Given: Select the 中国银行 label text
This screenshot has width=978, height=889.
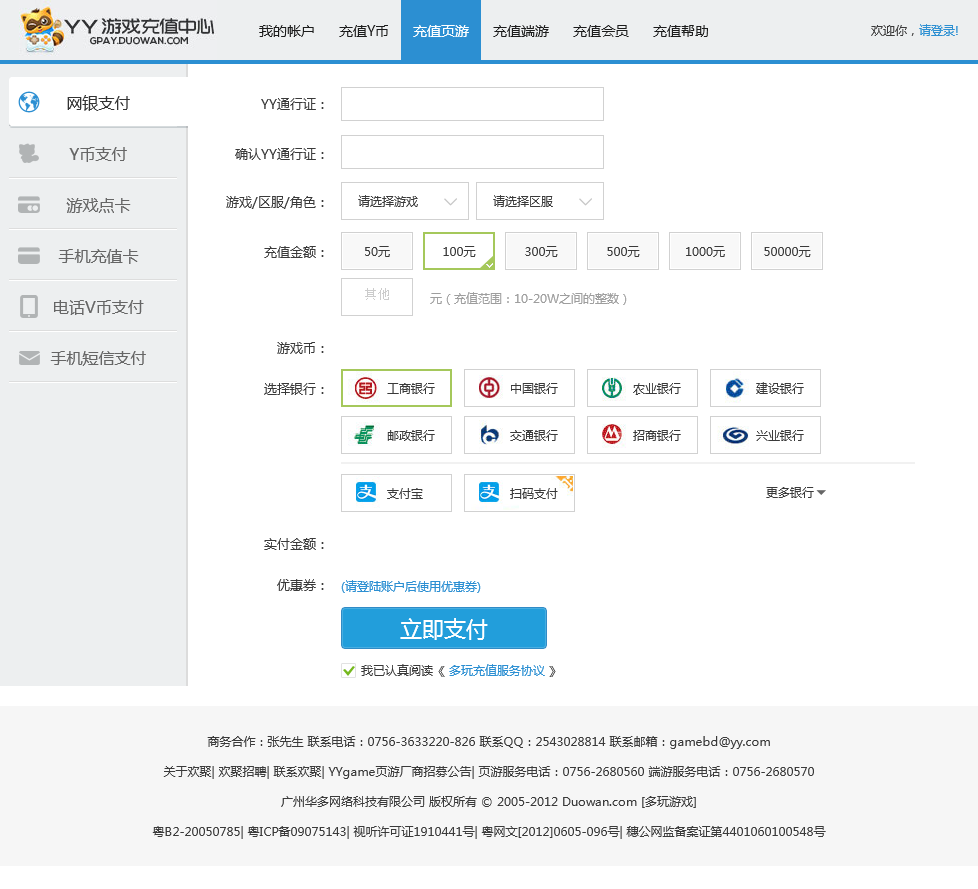Looking at the screenshot, I should coord(534,389).
